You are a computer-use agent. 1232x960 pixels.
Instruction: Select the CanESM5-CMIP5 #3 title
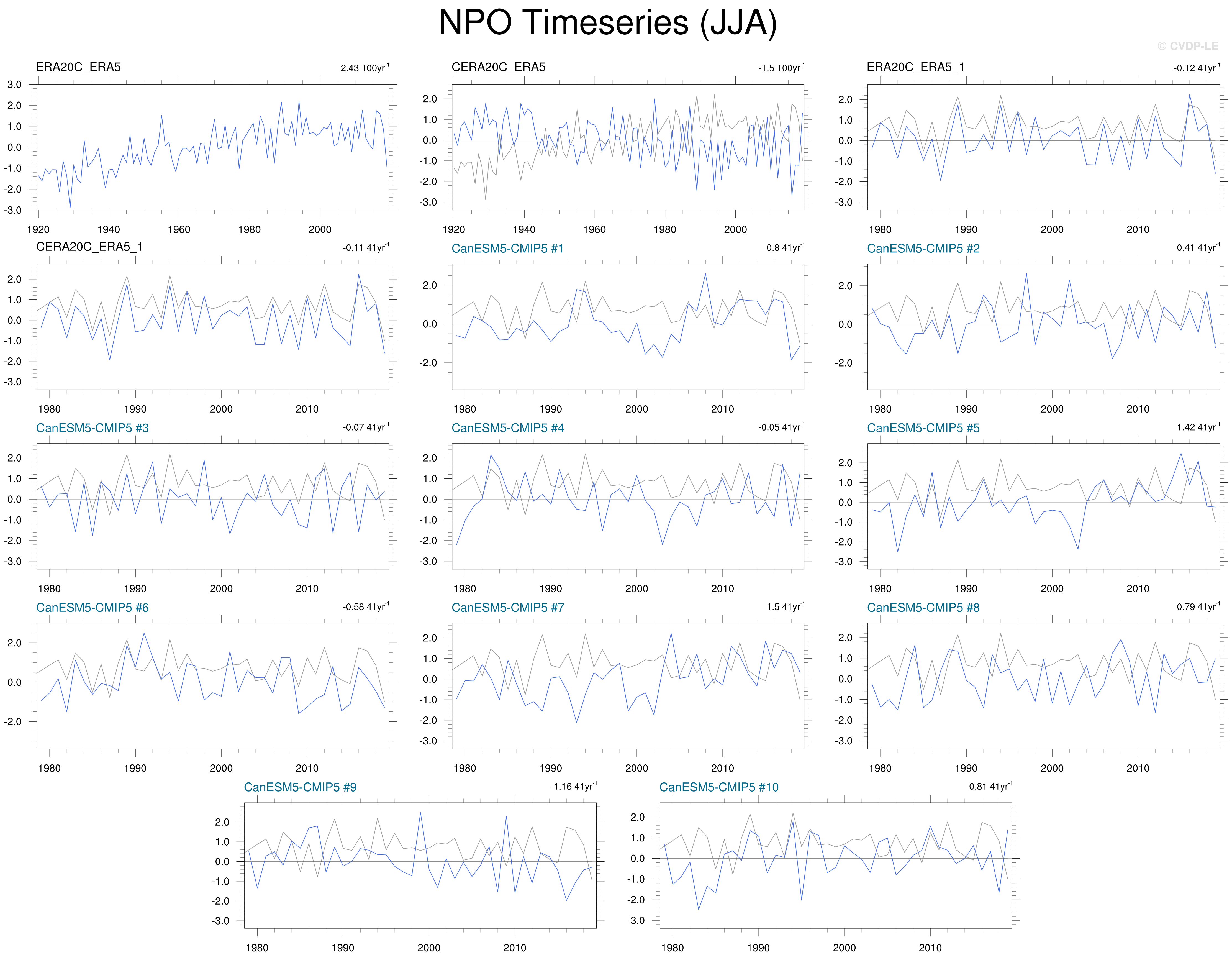click(x=92, y=428)
